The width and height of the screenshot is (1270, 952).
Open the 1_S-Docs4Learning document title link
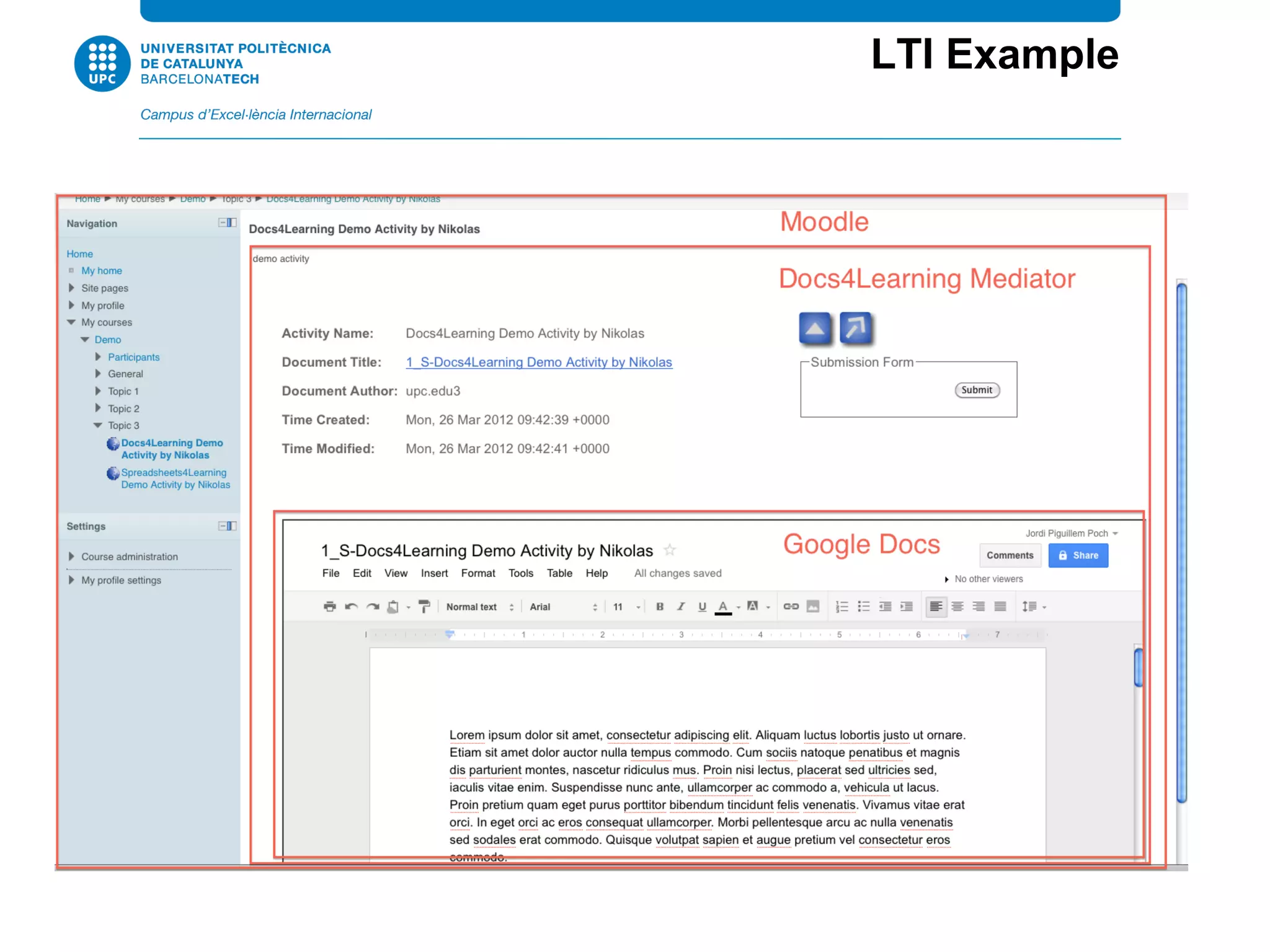pyautogui.click(x=539, y=362)
